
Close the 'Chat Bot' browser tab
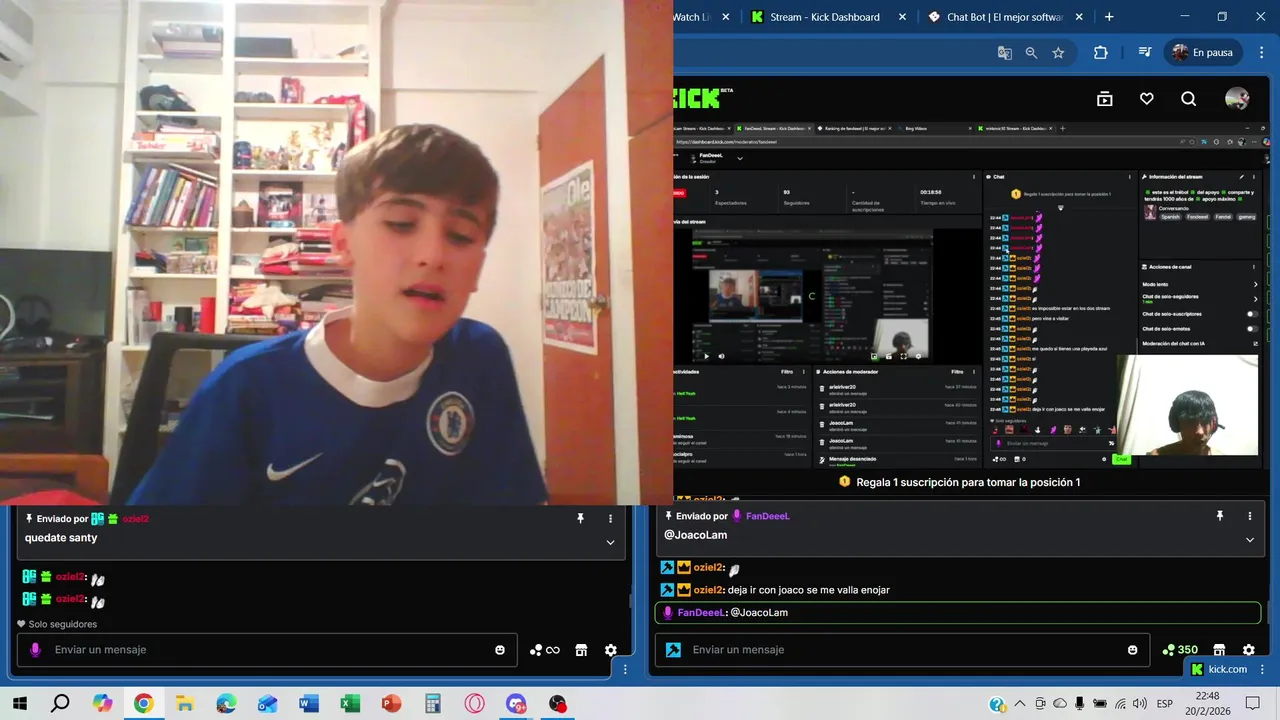point(1081,17)
